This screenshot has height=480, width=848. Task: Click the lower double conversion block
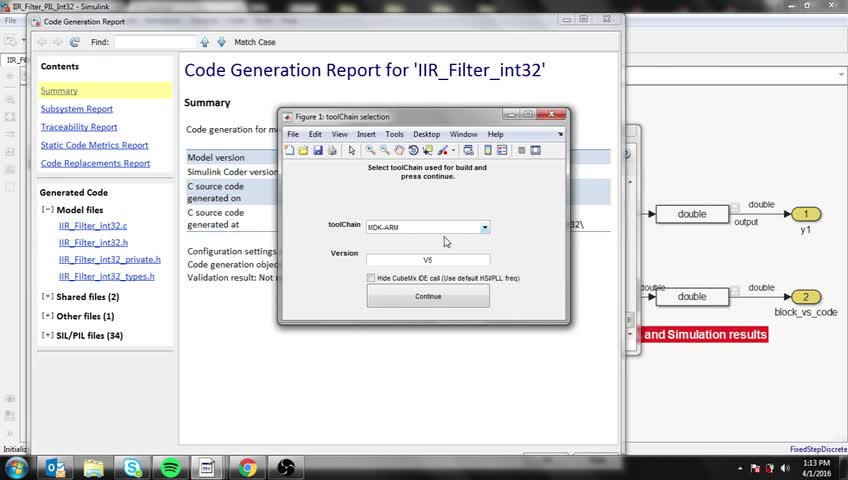[692, 297]
